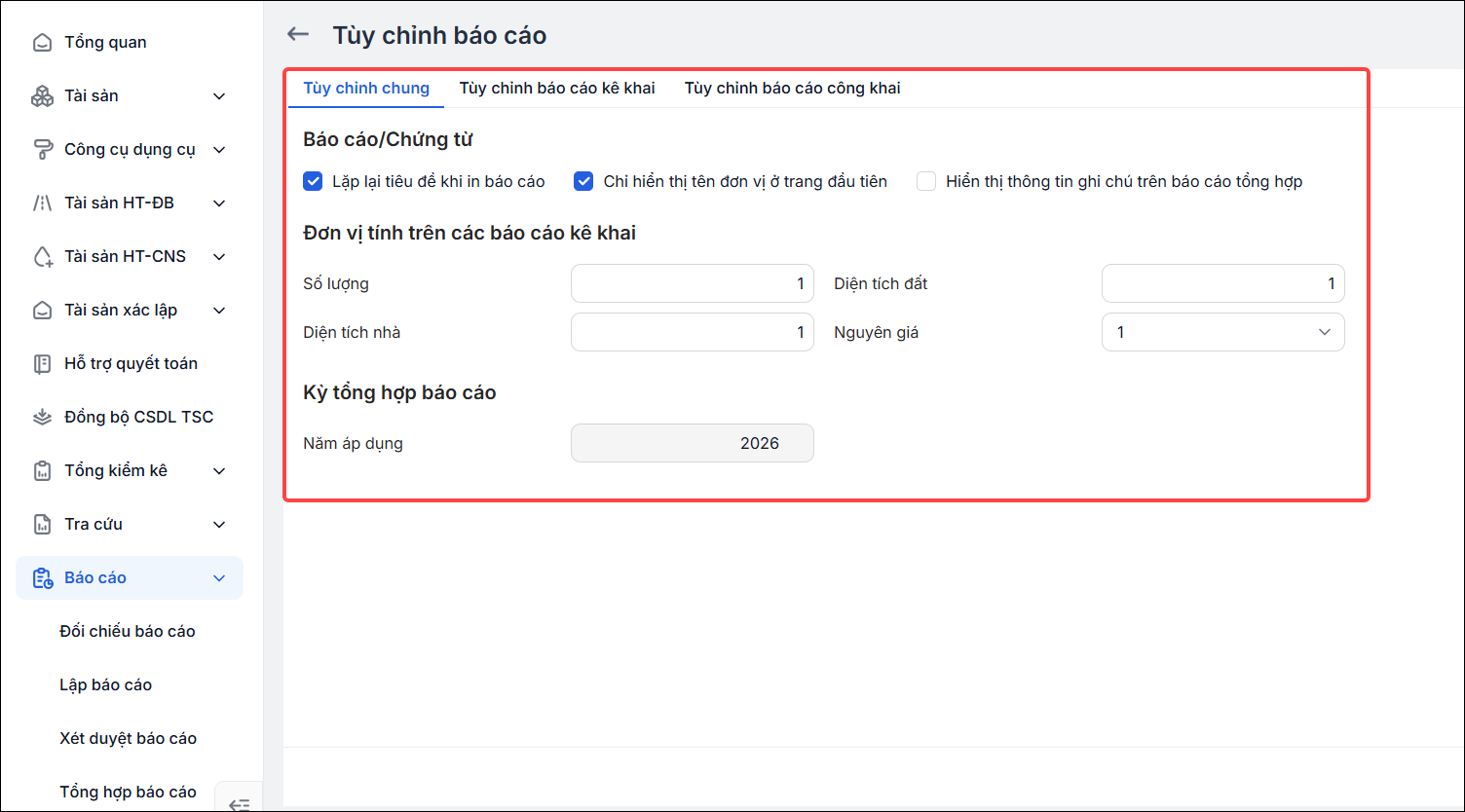
Task: Click the Công cụ dụng cụ icon
Action: point(42,149)
